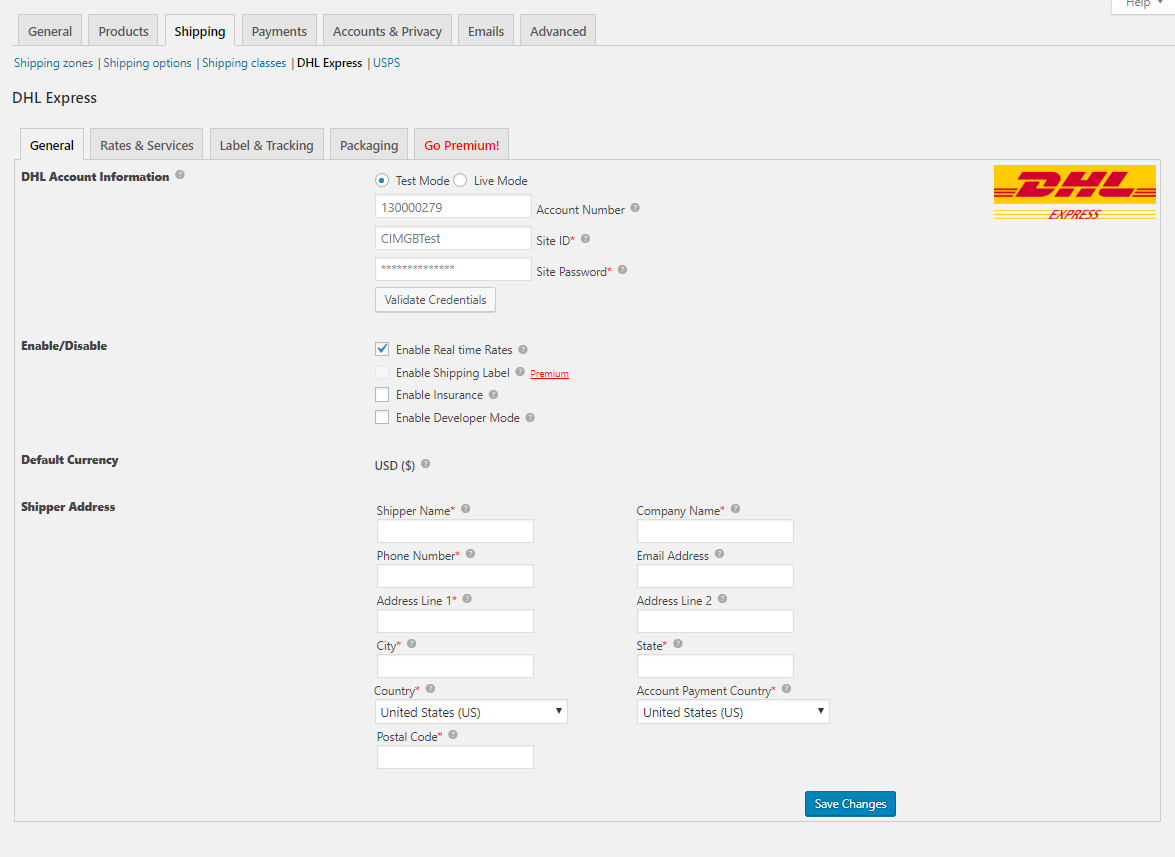
Task: Click help icon next to State
Action: (677, 643)
